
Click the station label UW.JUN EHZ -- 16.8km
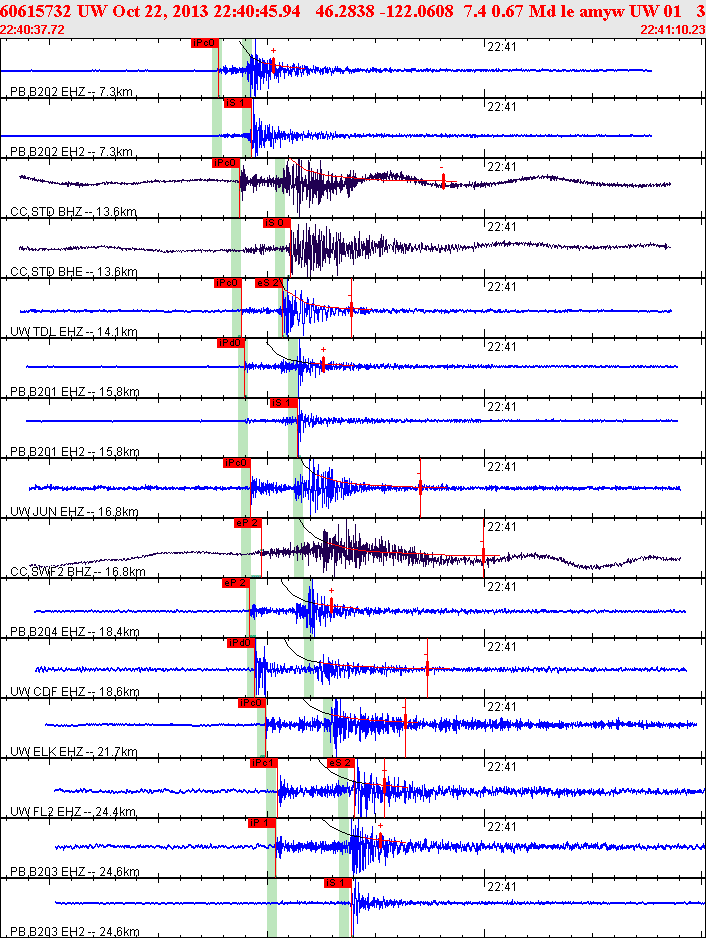(74, 511)
